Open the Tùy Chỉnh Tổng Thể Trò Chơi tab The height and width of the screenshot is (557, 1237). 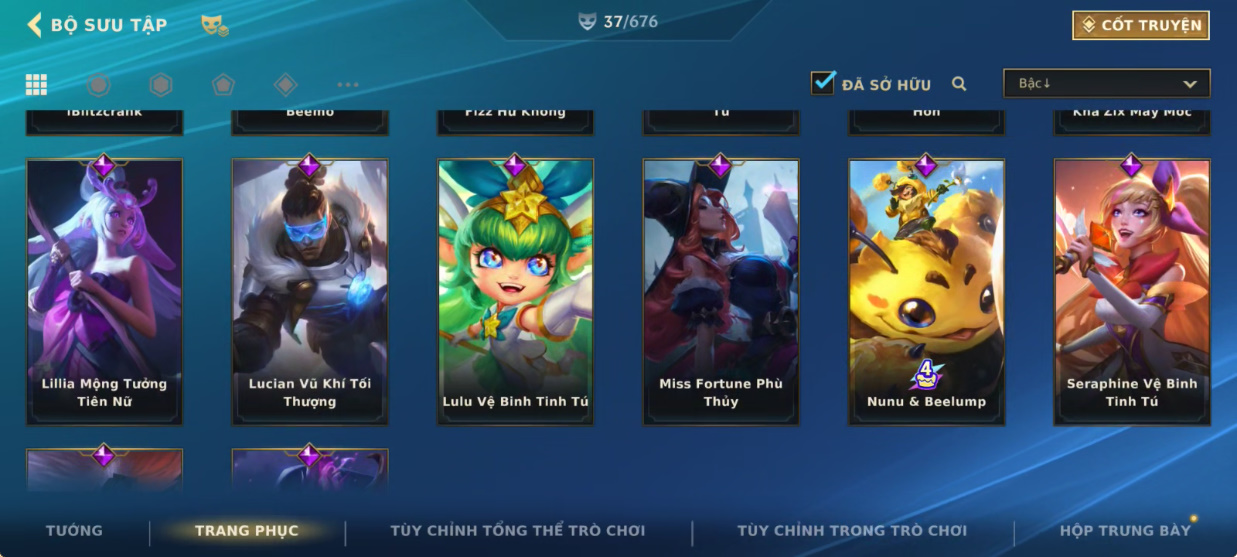(518, 531)
